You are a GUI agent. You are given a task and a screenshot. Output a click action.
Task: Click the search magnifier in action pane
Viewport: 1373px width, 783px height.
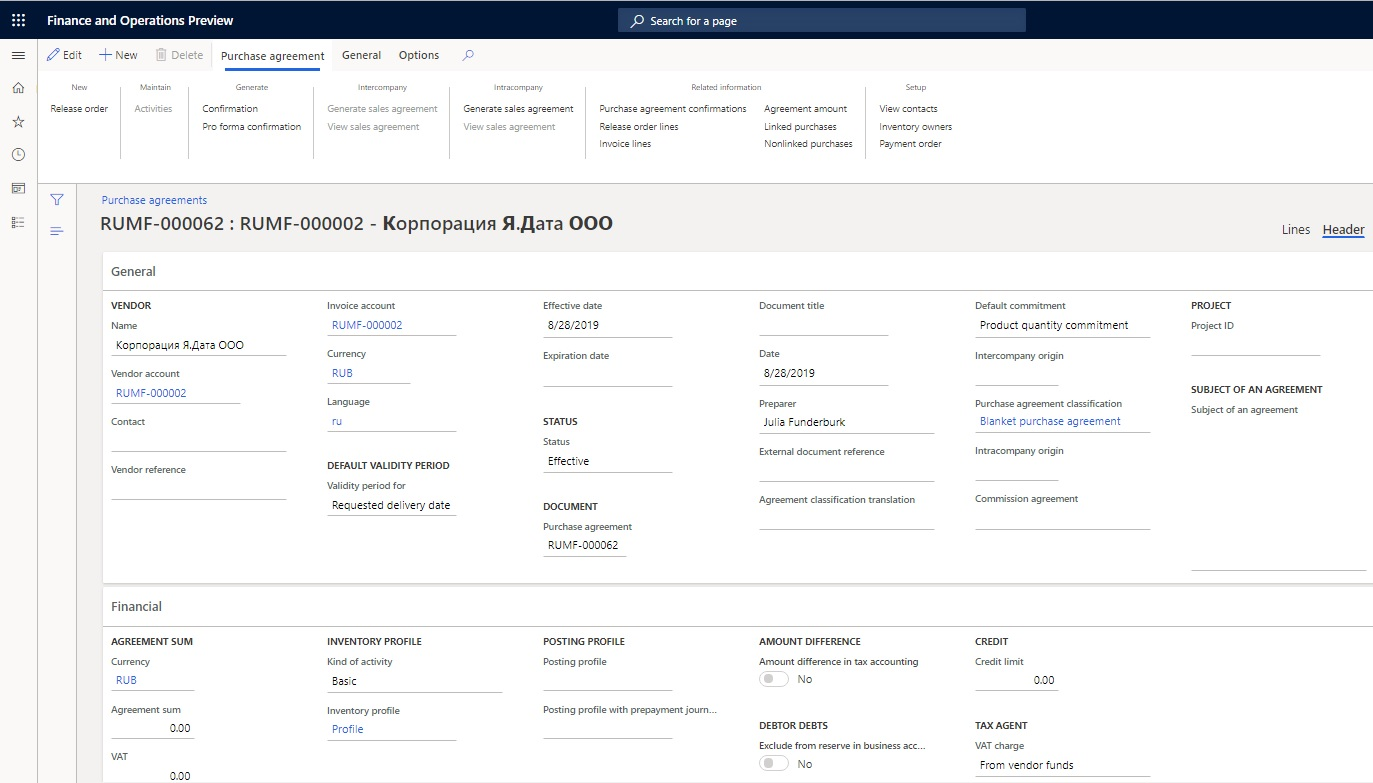(468, 55)
